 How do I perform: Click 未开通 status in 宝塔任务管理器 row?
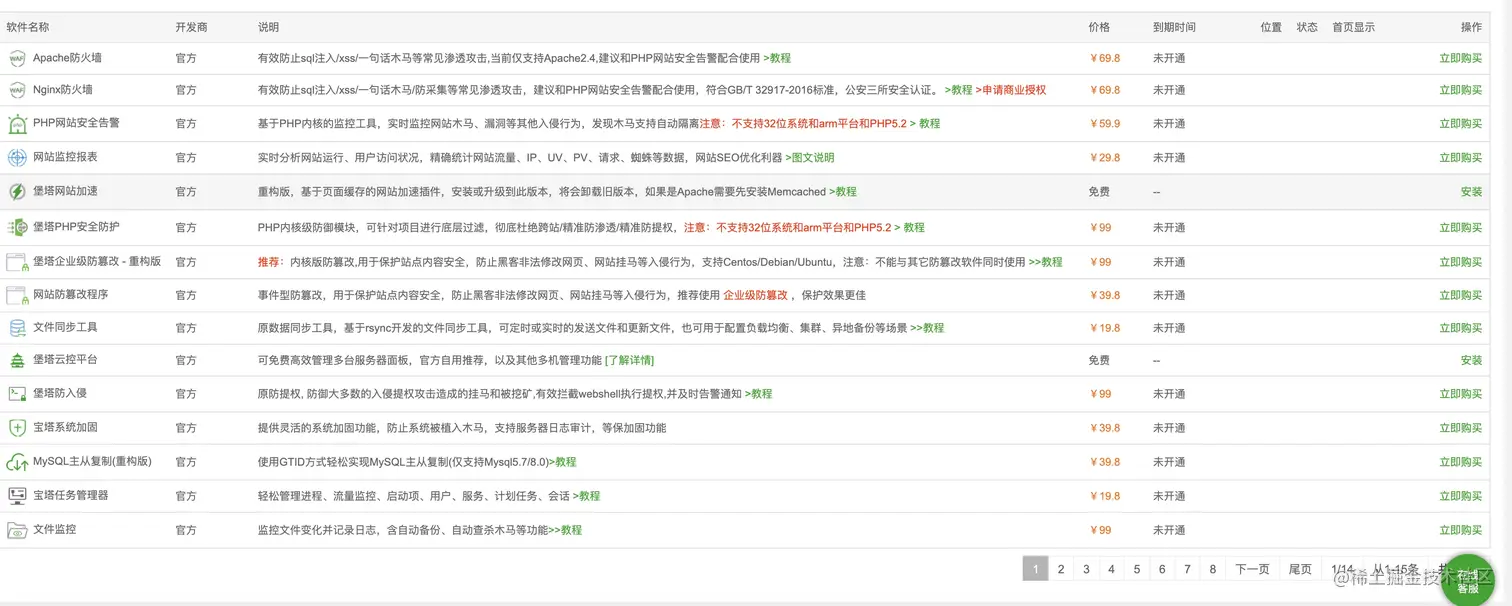pos(1169,496)
